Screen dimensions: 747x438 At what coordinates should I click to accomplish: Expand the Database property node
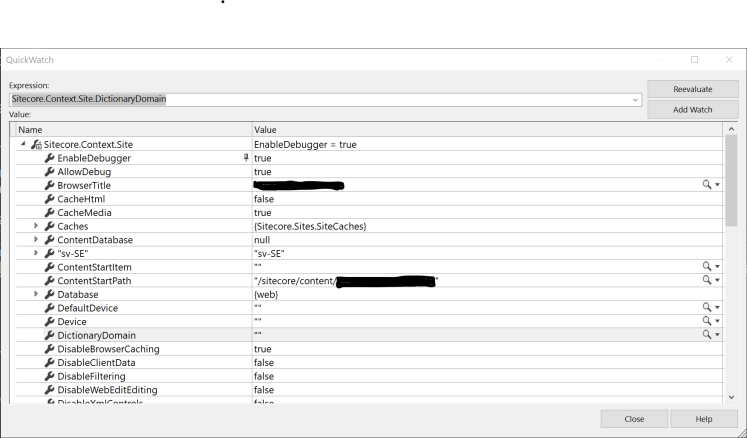[36, 294]
